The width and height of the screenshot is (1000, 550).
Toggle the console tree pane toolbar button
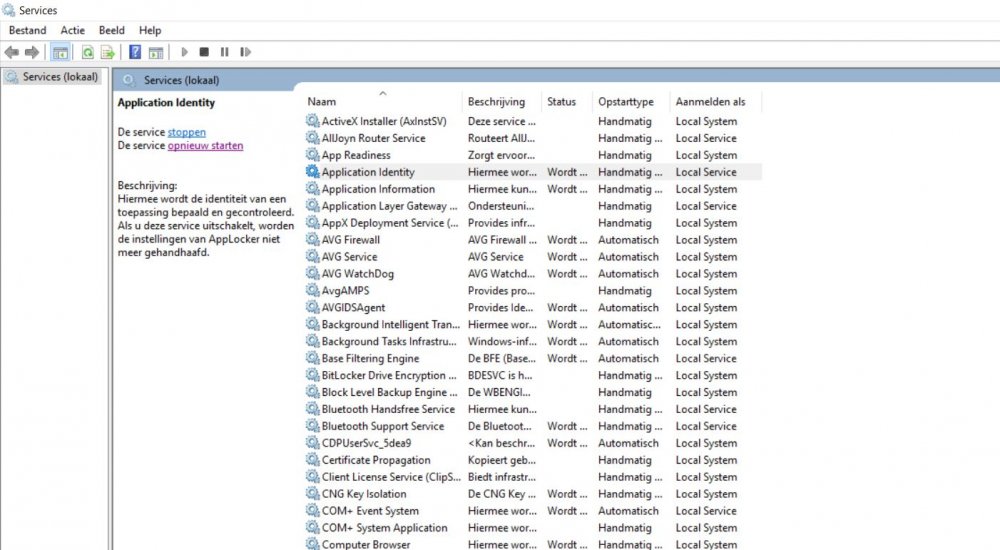pyautogui.click(x=61, y=52)
